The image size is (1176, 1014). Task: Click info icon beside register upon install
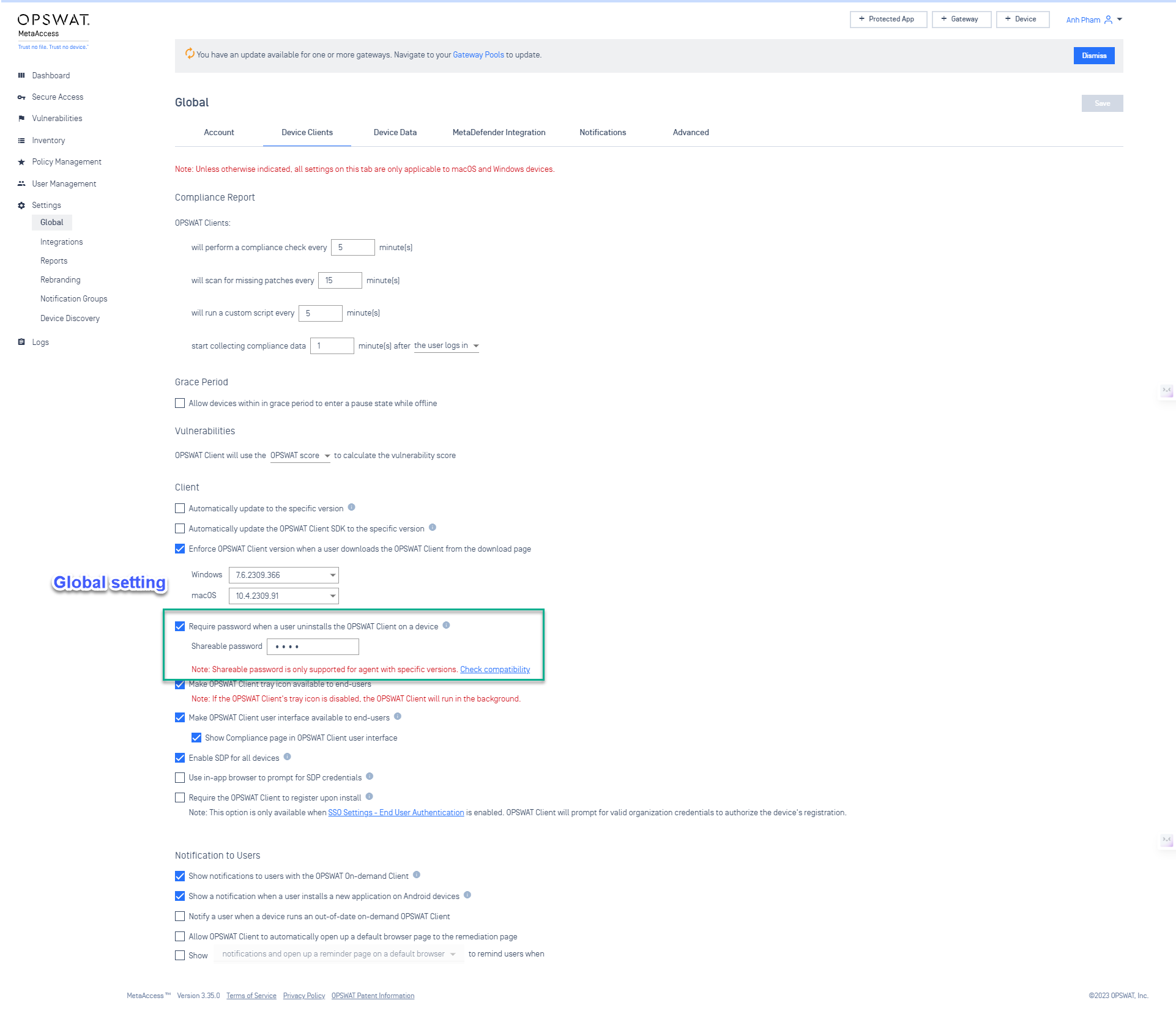point(369,796)
